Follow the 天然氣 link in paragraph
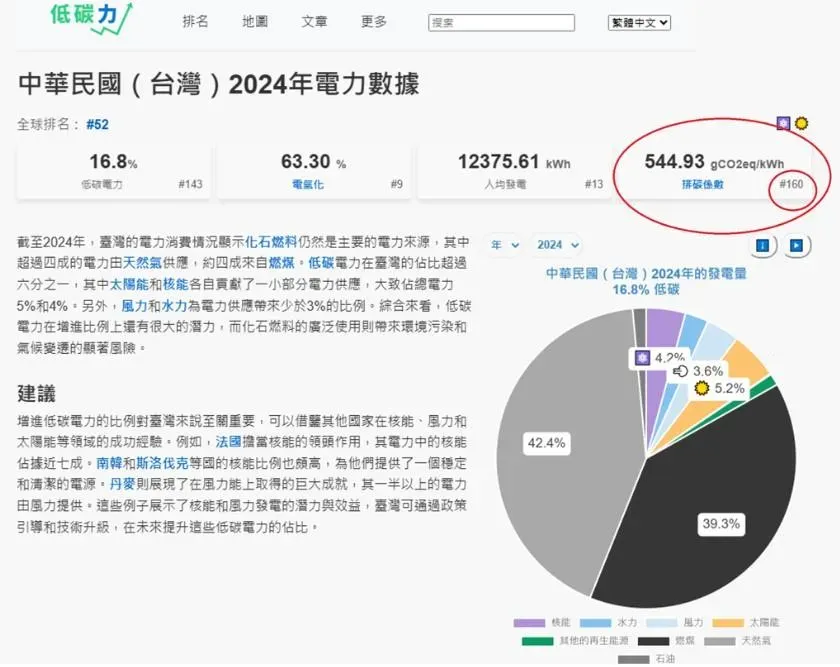 (142, 263)
